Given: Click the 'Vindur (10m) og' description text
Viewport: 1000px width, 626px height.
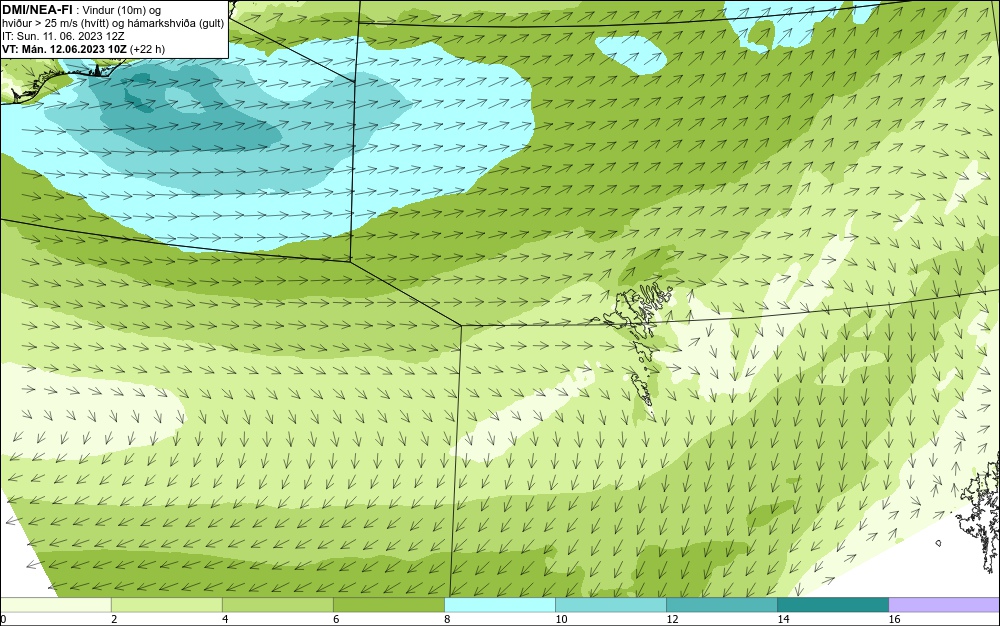Looking at the screenshot, I should click(122, 10).
